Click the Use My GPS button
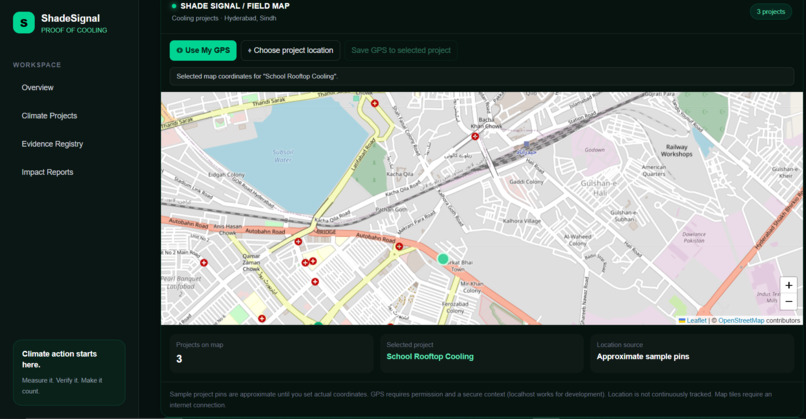Screen dimensions: 806x419 tap(203, 50)
